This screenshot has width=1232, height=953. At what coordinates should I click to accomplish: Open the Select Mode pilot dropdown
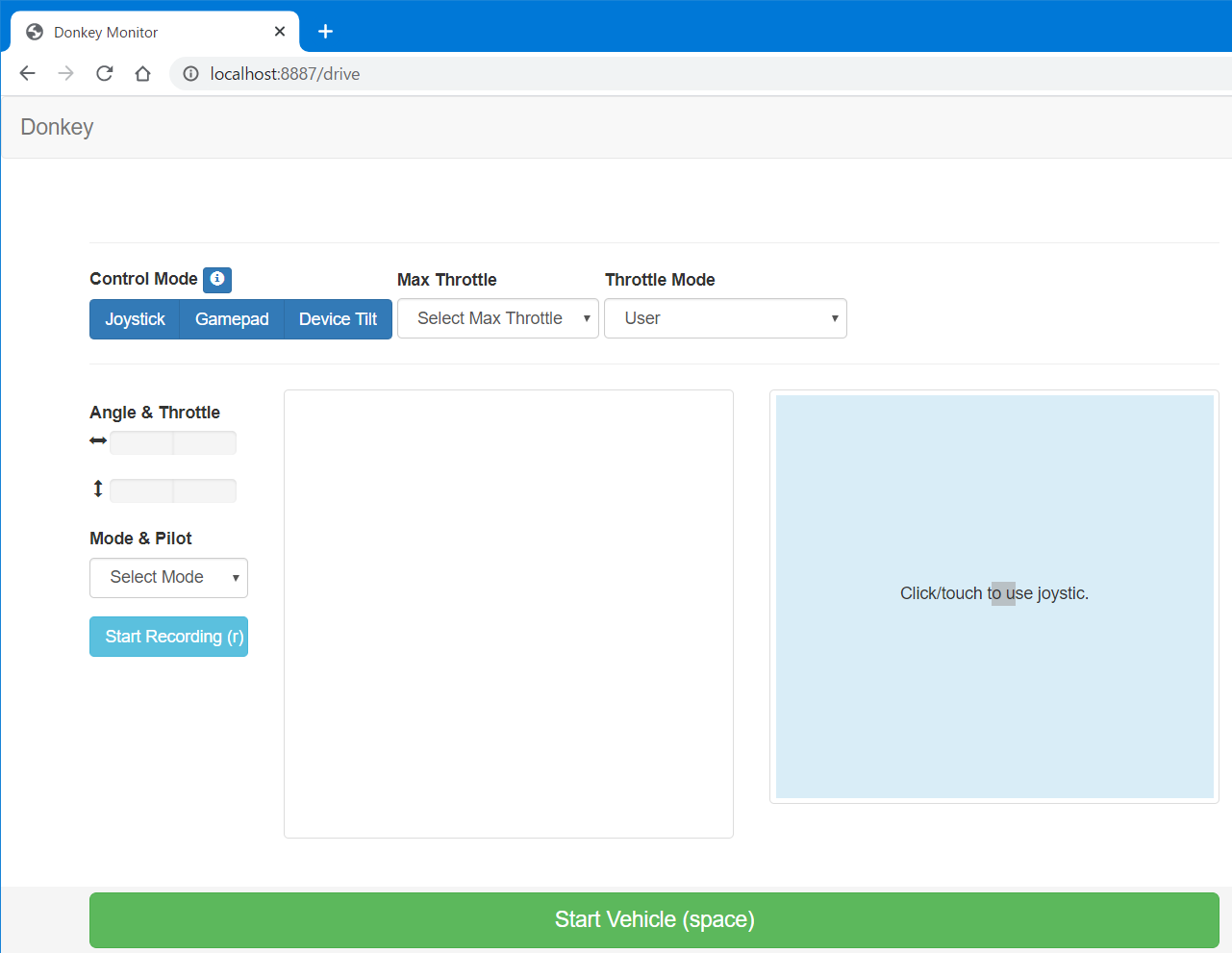[168, 578]
